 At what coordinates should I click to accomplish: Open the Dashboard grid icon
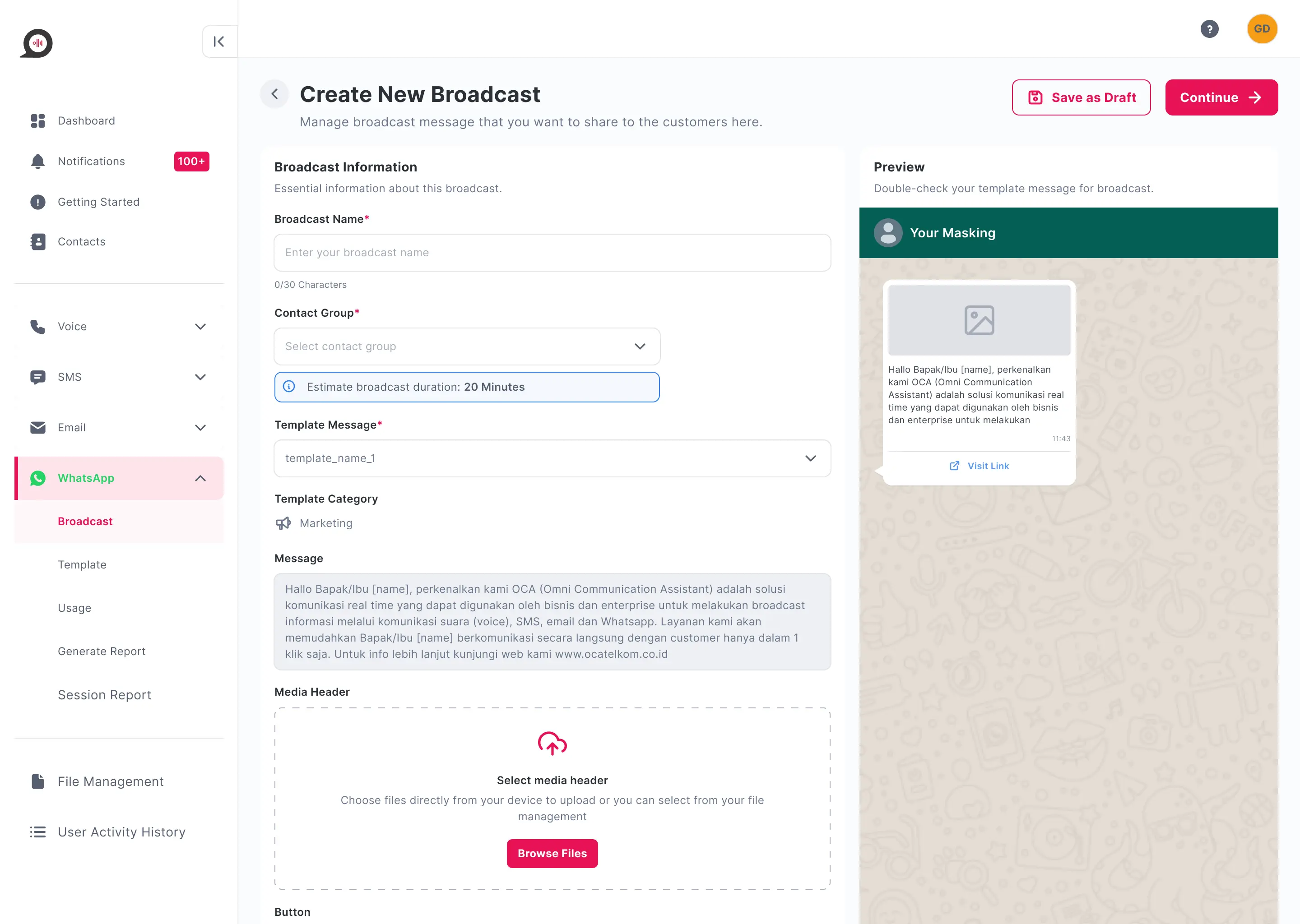click(37, 120)
